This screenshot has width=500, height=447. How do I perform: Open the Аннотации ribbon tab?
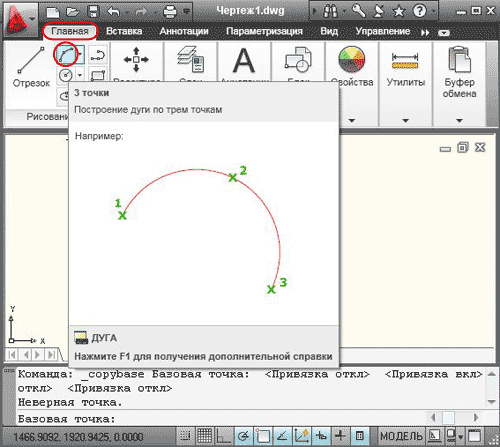(184, 31)
